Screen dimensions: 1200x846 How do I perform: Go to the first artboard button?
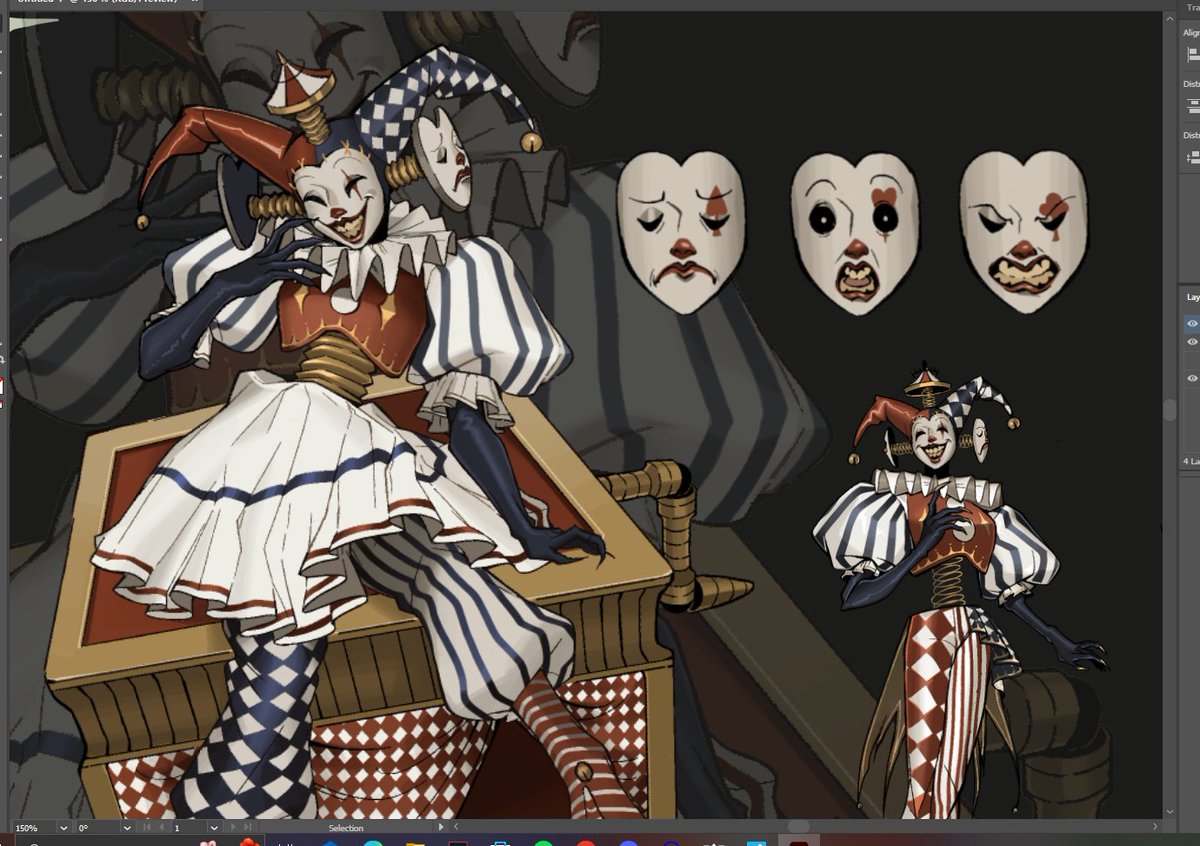tap(147, 828)
